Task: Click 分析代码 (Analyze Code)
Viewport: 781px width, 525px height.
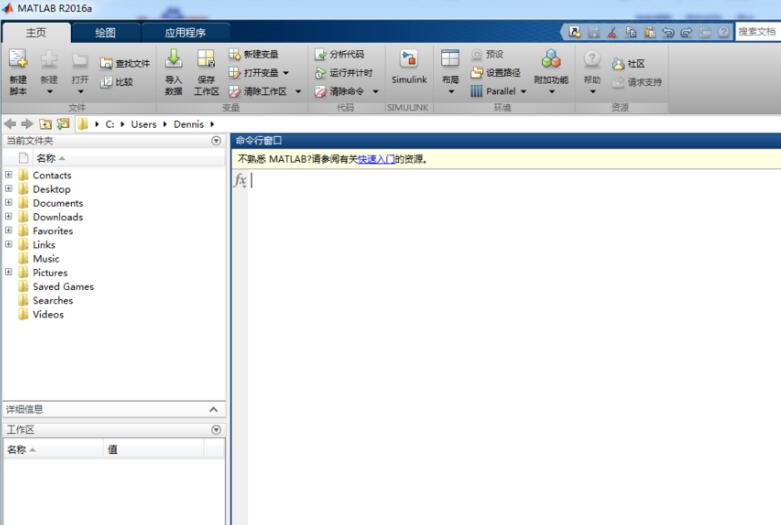Action: pos(339,54)
